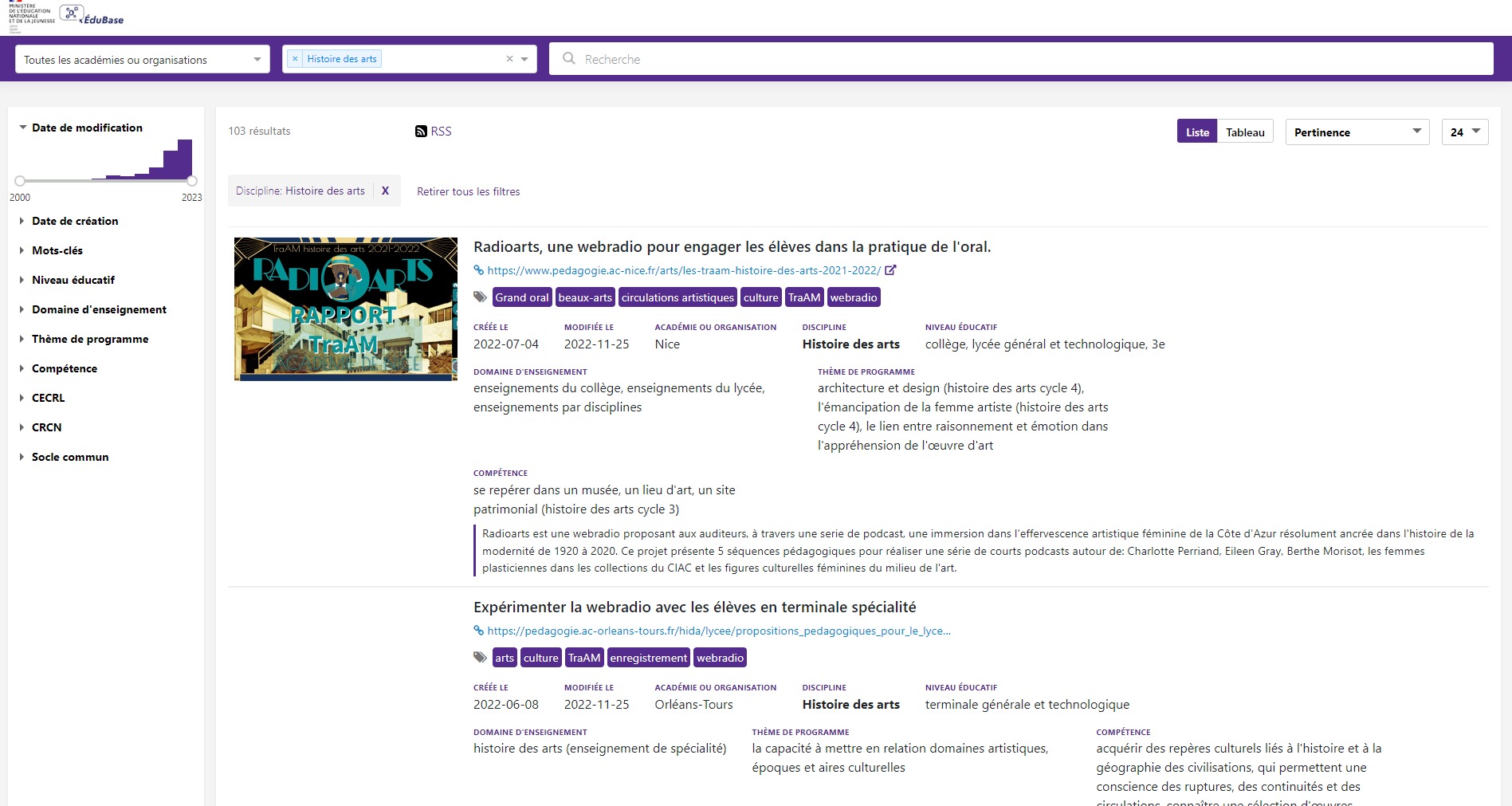The width and height of the screenshot is (1512, 806).
Task: Clear all selected disciplines in combo box
Action: (509, 59)
